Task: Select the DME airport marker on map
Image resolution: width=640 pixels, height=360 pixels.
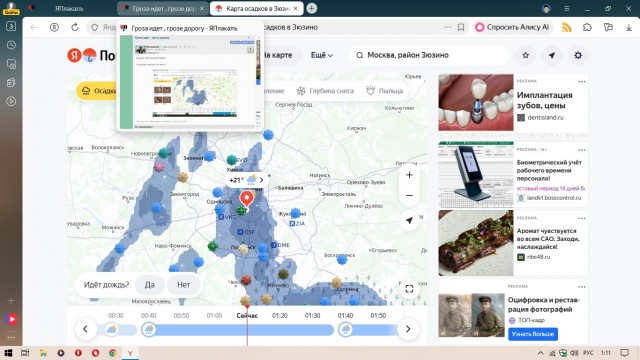Action: click(280, 245)
